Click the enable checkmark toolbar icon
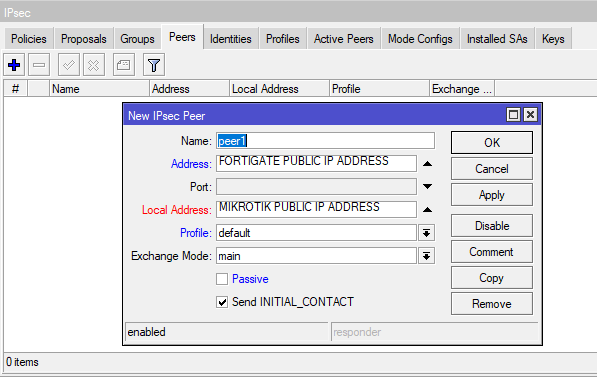597x377 pixels. tap(69, 65)
